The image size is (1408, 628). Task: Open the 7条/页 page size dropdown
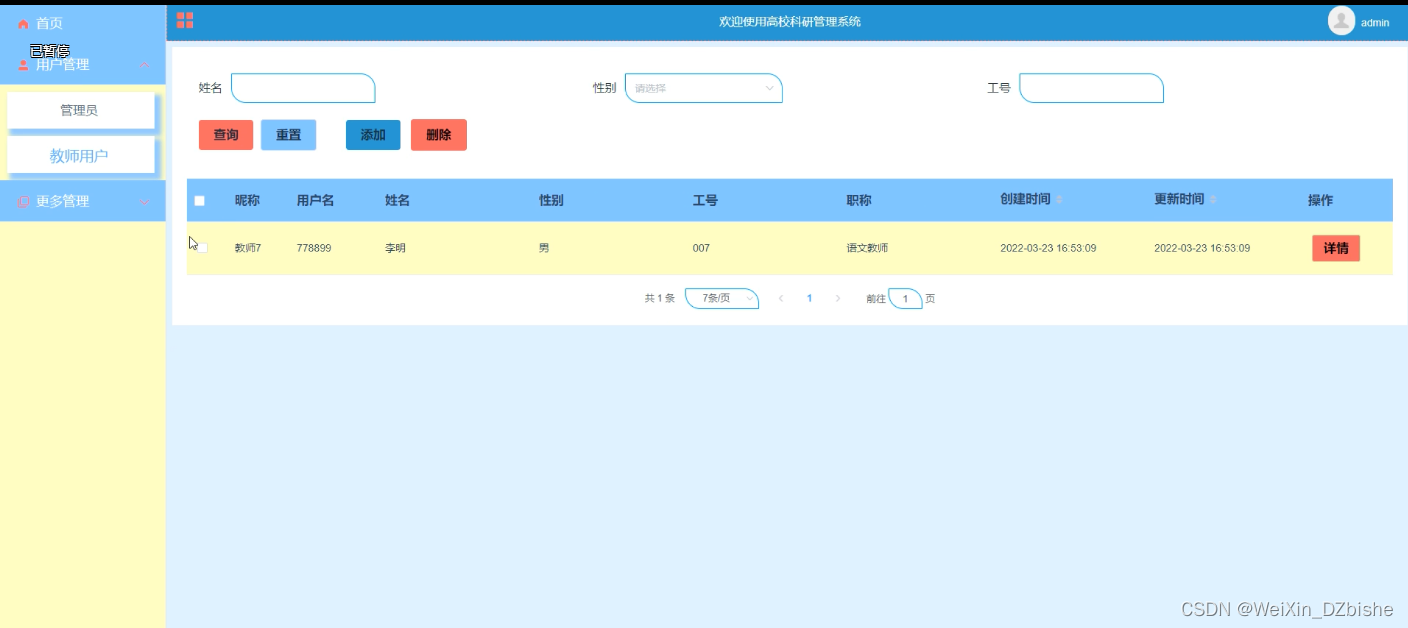[x=722, y=298]
